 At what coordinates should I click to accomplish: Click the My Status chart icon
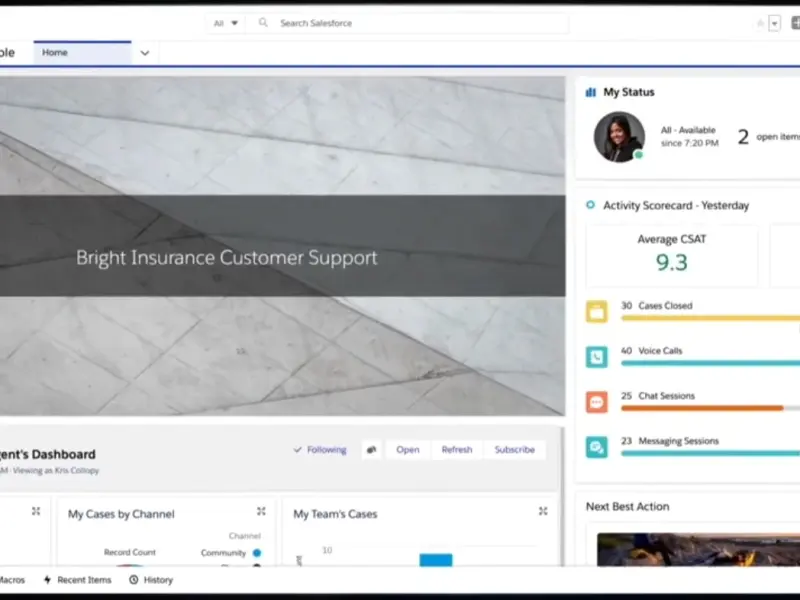pyautogui.click(x=591, y=92)
